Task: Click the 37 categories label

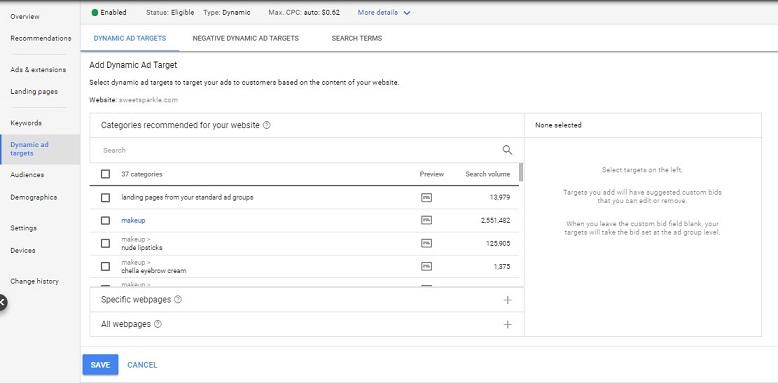Action: point(141,174)
